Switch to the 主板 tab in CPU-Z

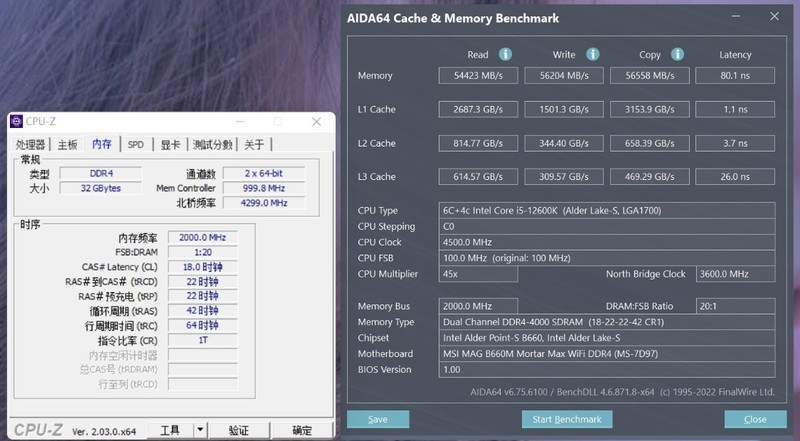[67, 145]
